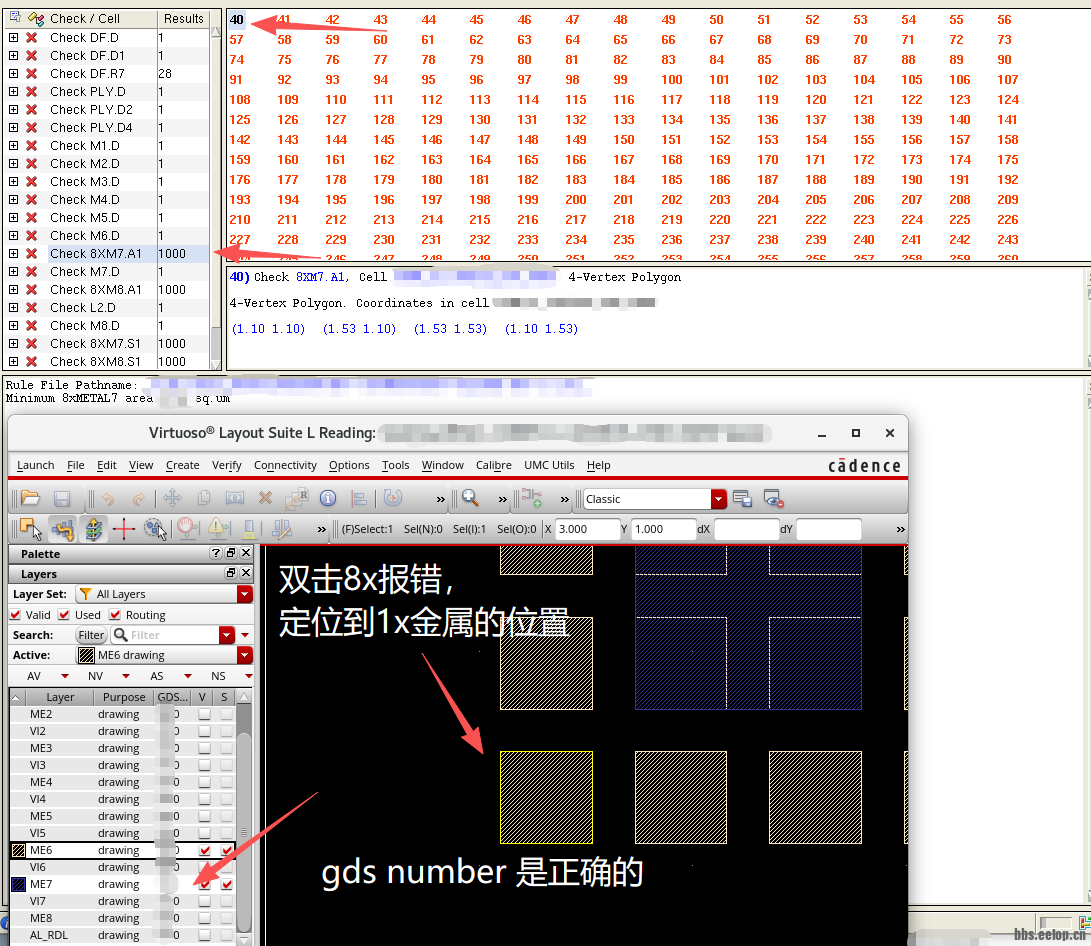This screenshot has width=1091, height=946.
Task: Click the Repeat Copy icon
Action: (296, 498)
